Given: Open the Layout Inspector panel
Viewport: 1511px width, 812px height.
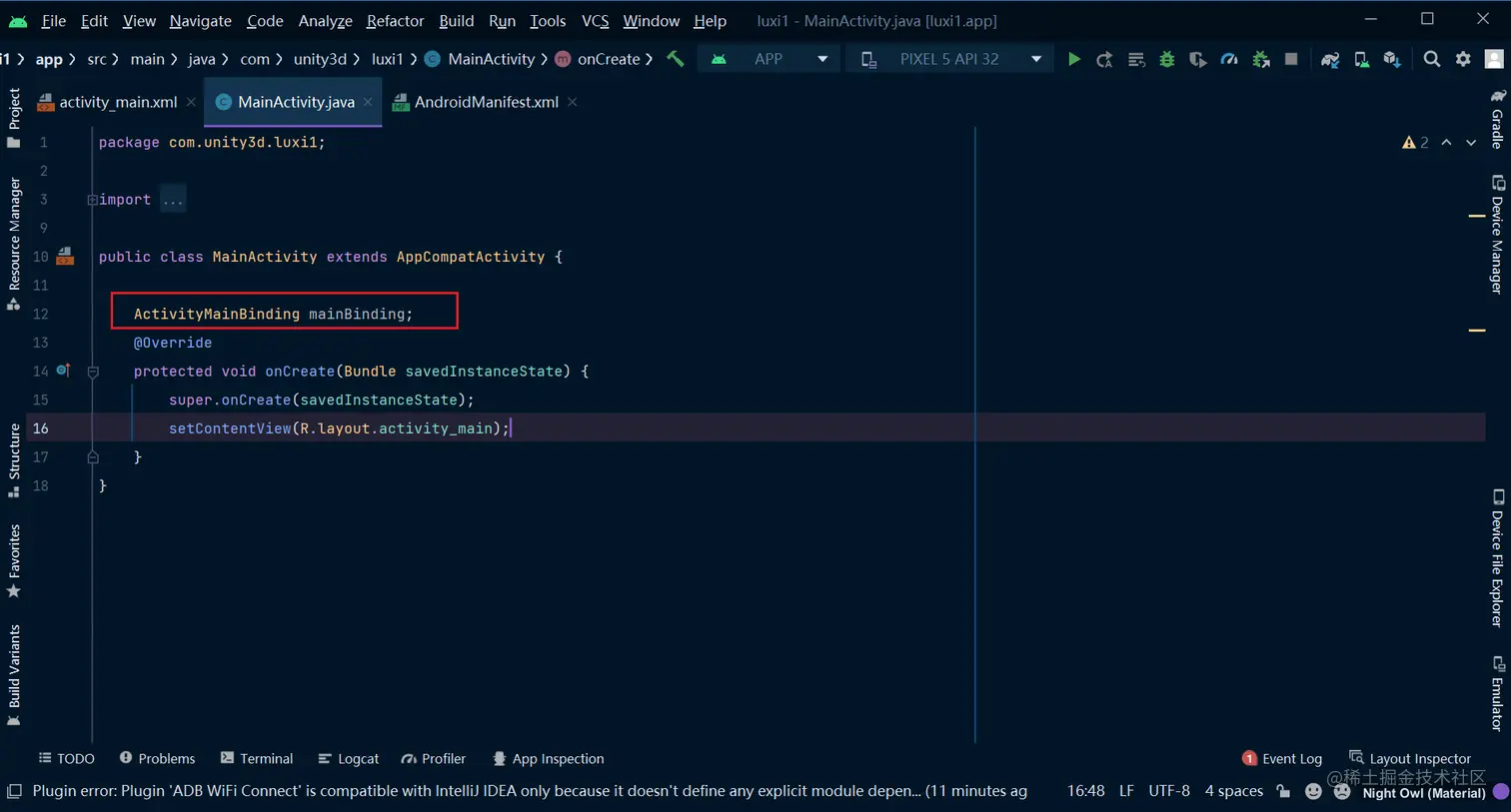Looking at the screenshot, I should click(1410, 759).
